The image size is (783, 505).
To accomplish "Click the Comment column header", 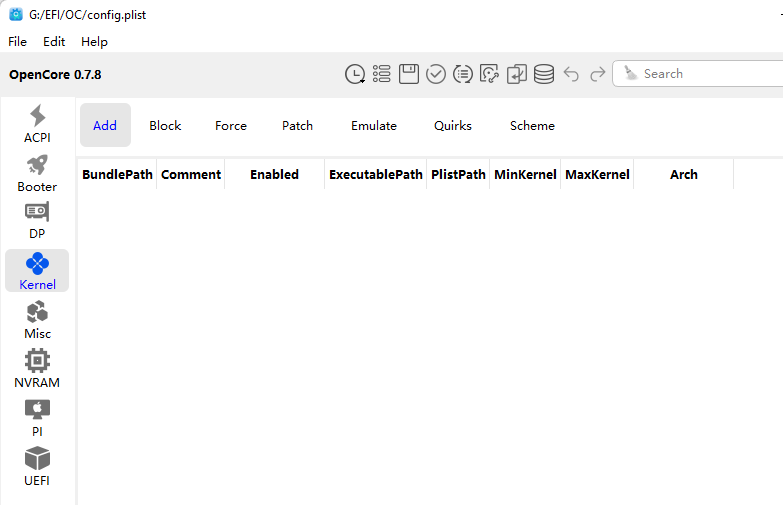I will [x=191, y=174].
